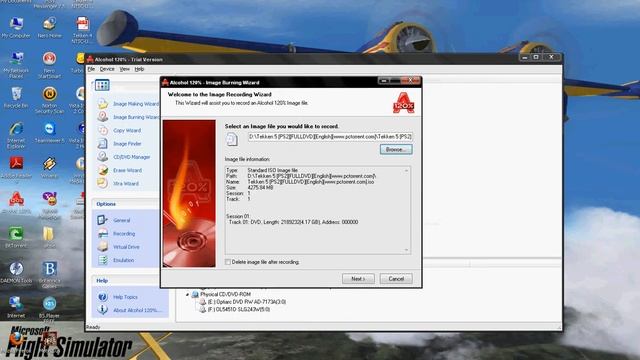Launch Winamp desktop shortcut
The image size is (640, 360).
click(x=49, y=168)
